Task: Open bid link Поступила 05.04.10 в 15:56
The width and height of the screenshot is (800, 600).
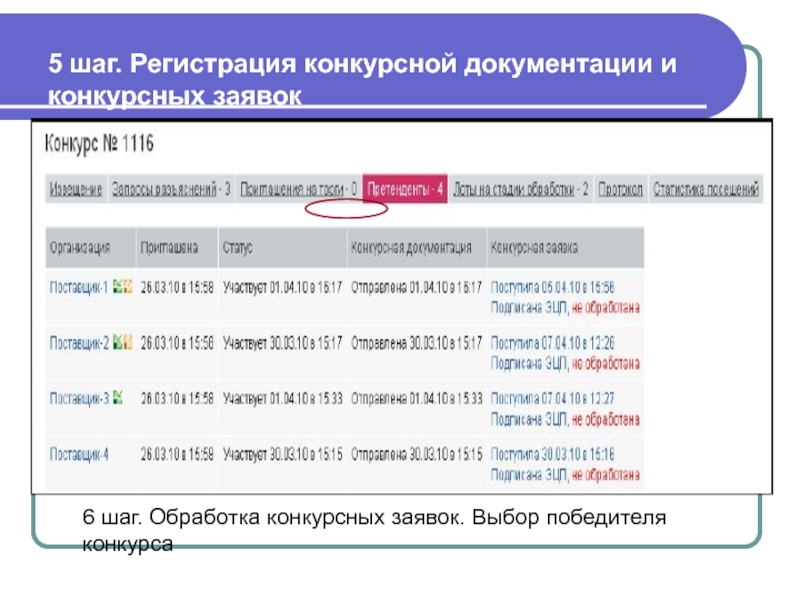Action: [553, 288]
